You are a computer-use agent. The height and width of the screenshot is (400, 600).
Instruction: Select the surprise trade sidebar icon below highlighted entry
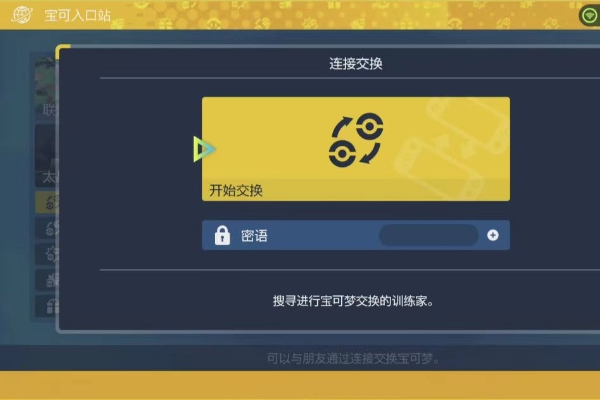47,229
